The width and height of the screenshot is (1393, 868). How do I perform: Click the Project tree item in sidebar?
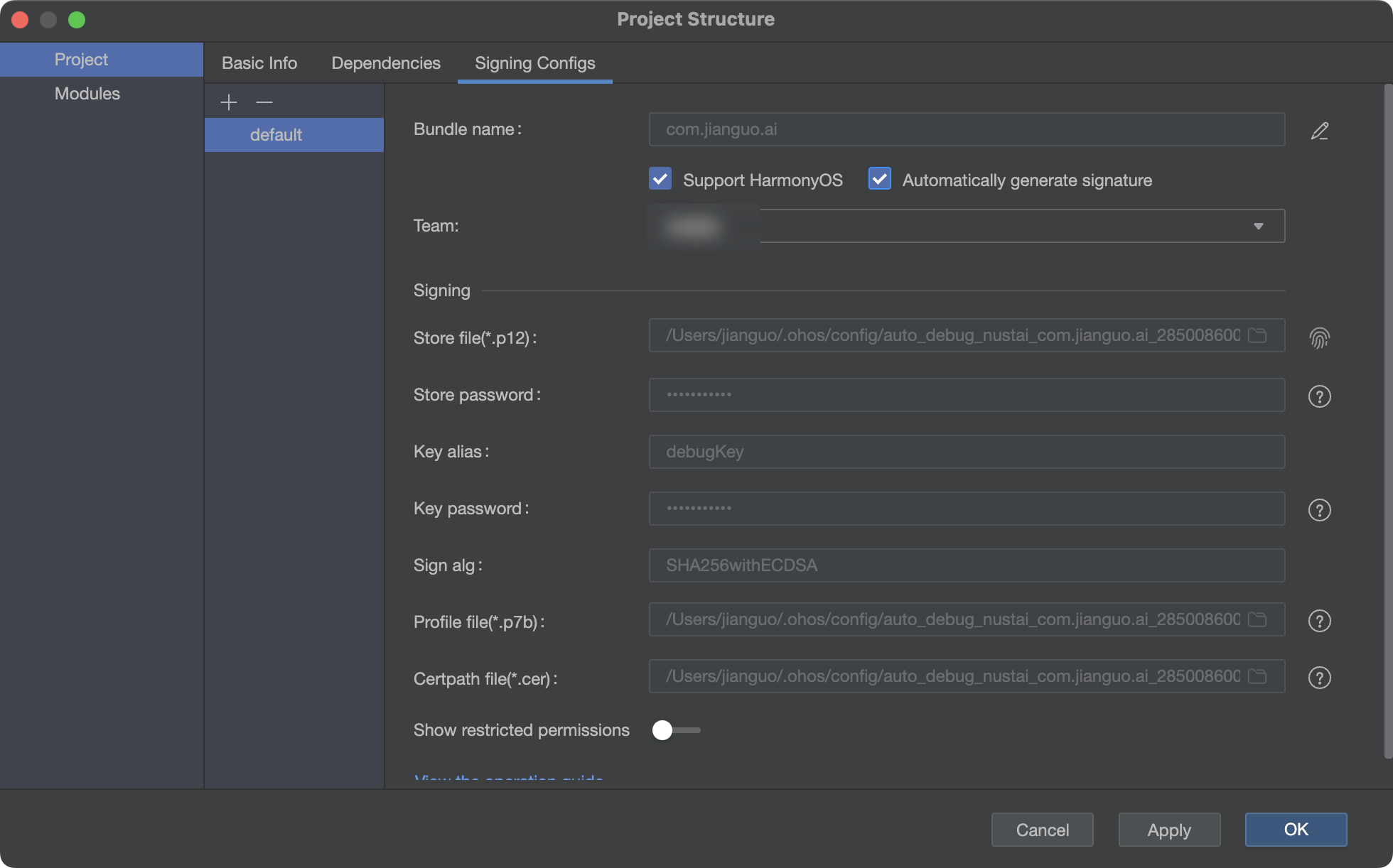click(80, 59)
